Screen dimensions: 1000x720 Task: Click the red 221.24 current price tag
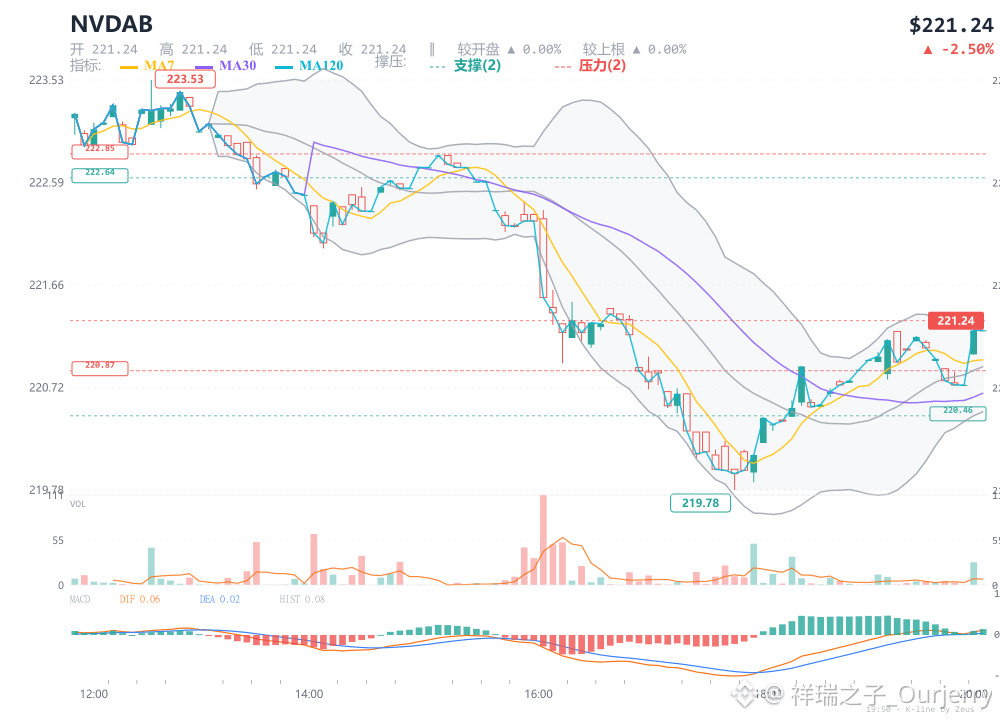(955, 321)
